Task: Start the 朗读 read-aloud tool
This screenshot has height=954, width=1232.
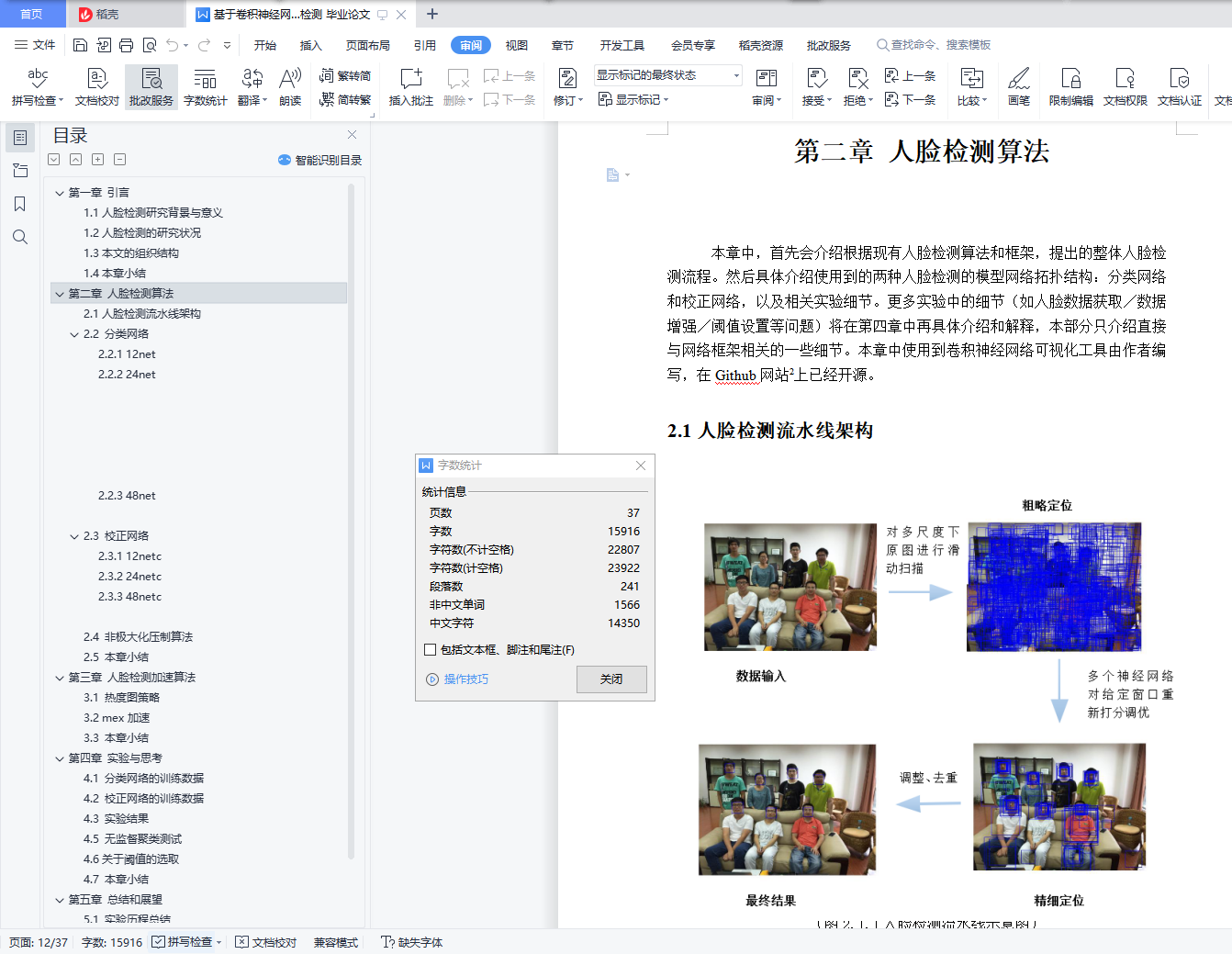Action: coord(290,86)
